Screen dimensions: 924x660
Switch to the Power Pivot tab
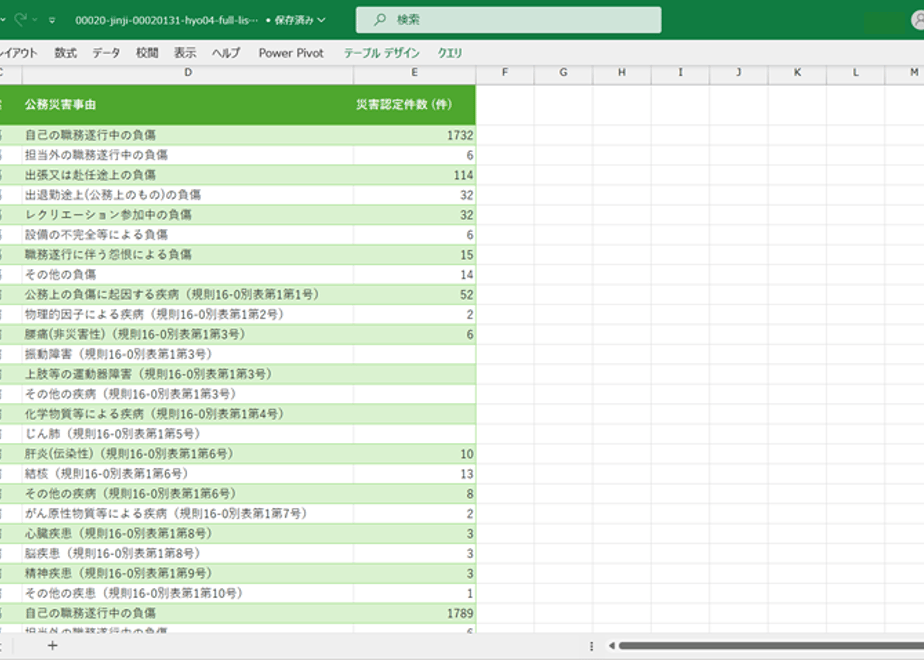click(x=291, y=53)
